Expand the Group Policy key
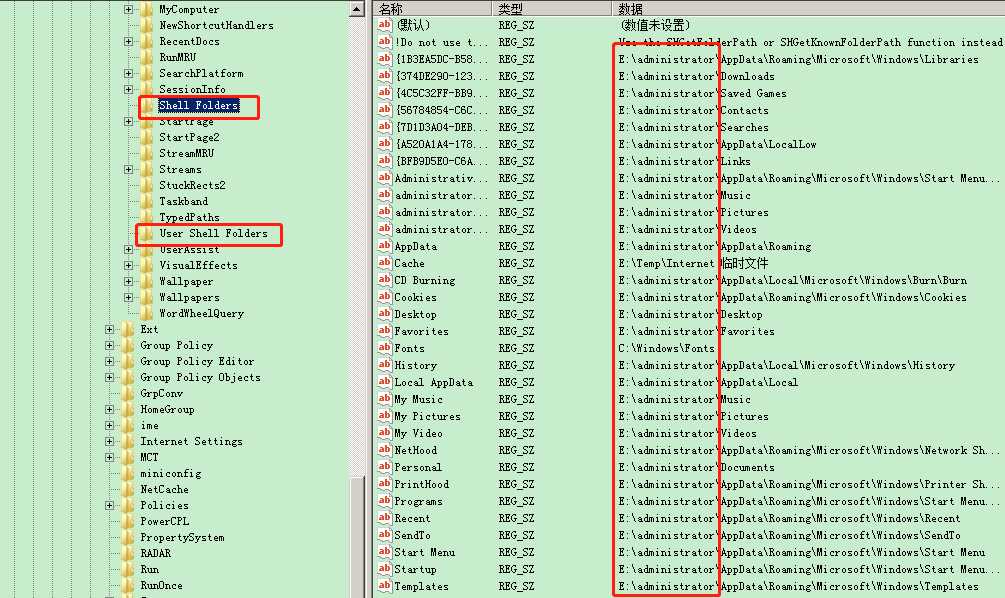Viewport: 1005px width, 598px height. click(110, 345)
